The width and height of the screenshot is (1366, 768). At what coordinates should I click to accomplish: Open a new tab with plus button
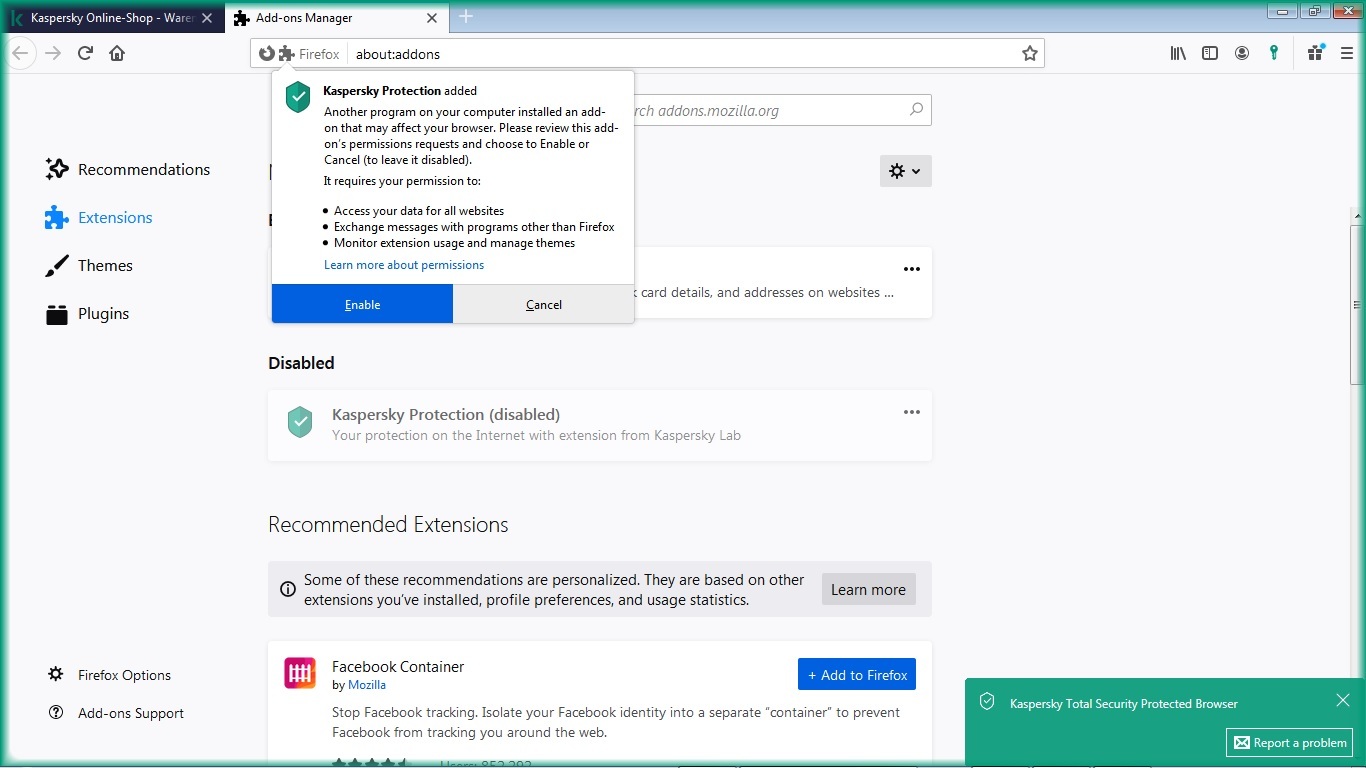[466, 16]
